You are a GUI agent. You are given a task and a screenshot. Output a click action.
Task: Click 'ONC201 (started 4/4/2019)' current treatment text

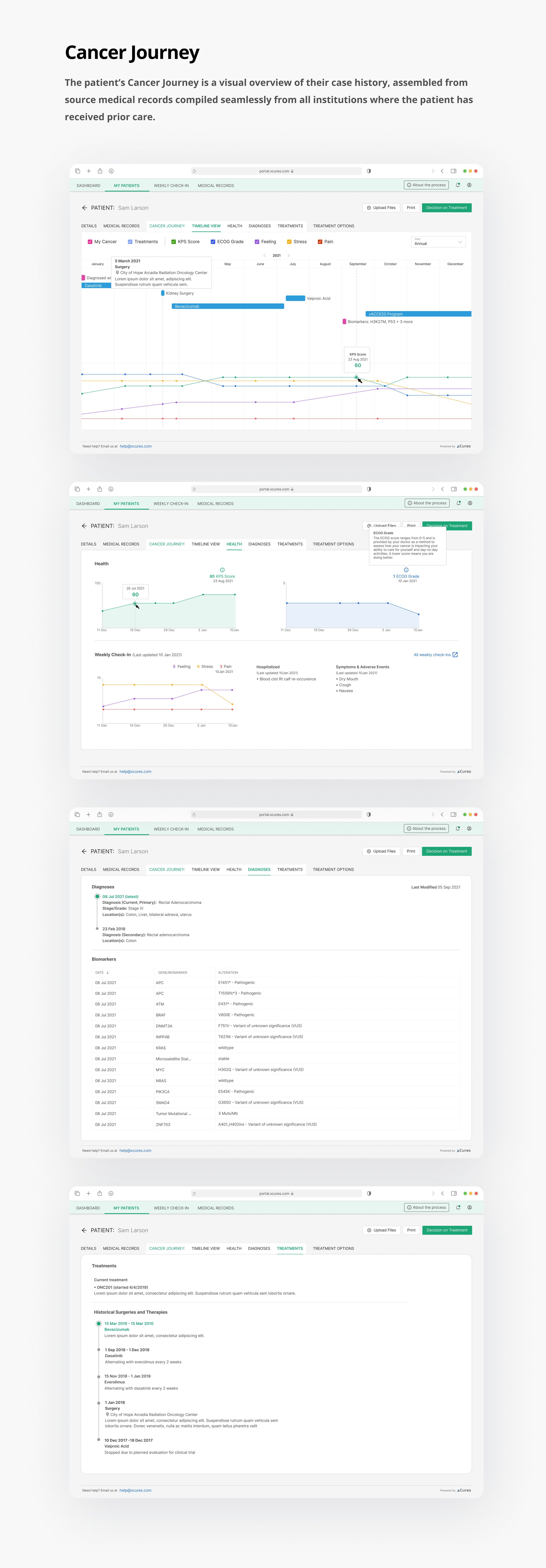[122, 1287]
